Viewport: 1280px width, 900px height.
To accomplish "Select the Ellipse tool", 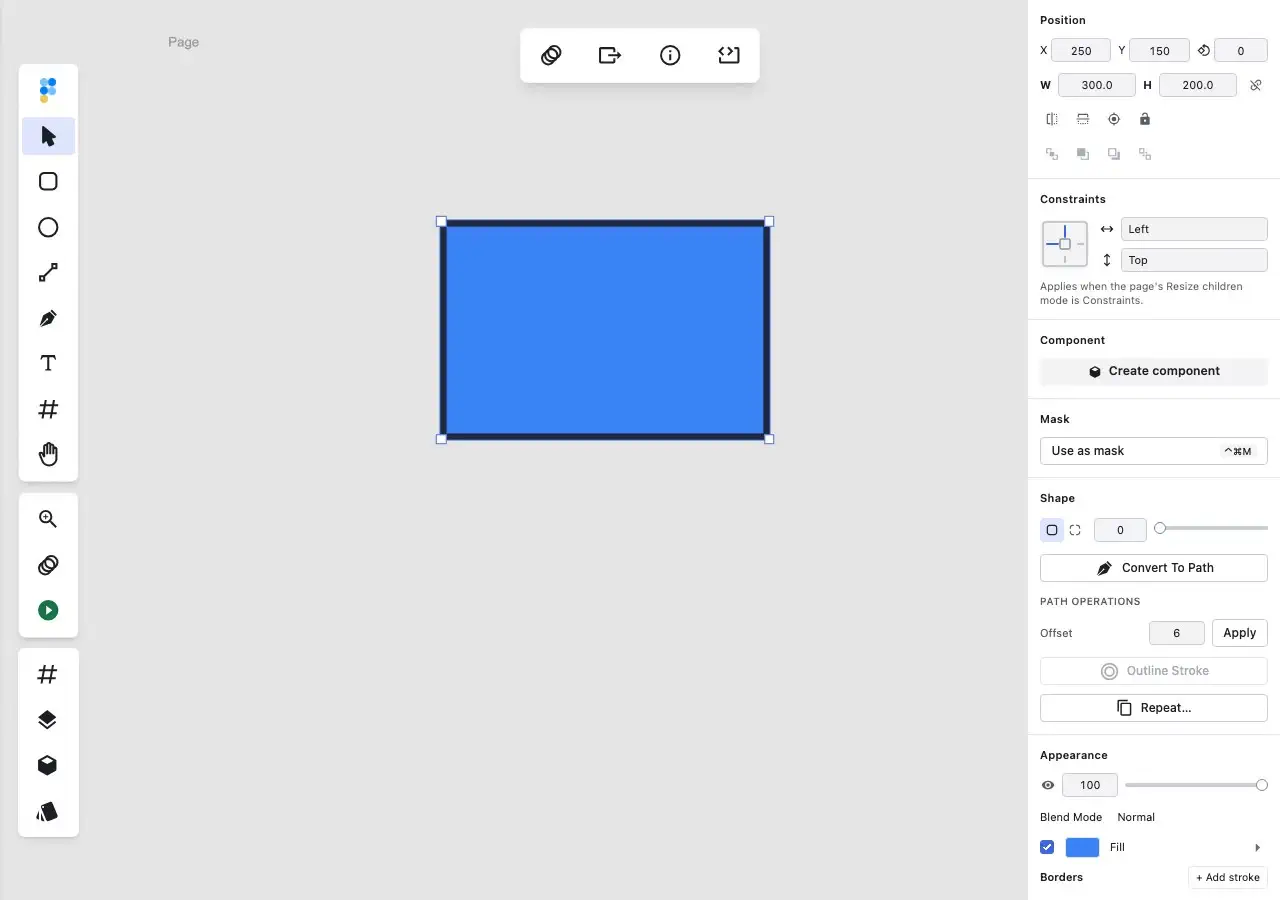I will (x=48, y=227).
